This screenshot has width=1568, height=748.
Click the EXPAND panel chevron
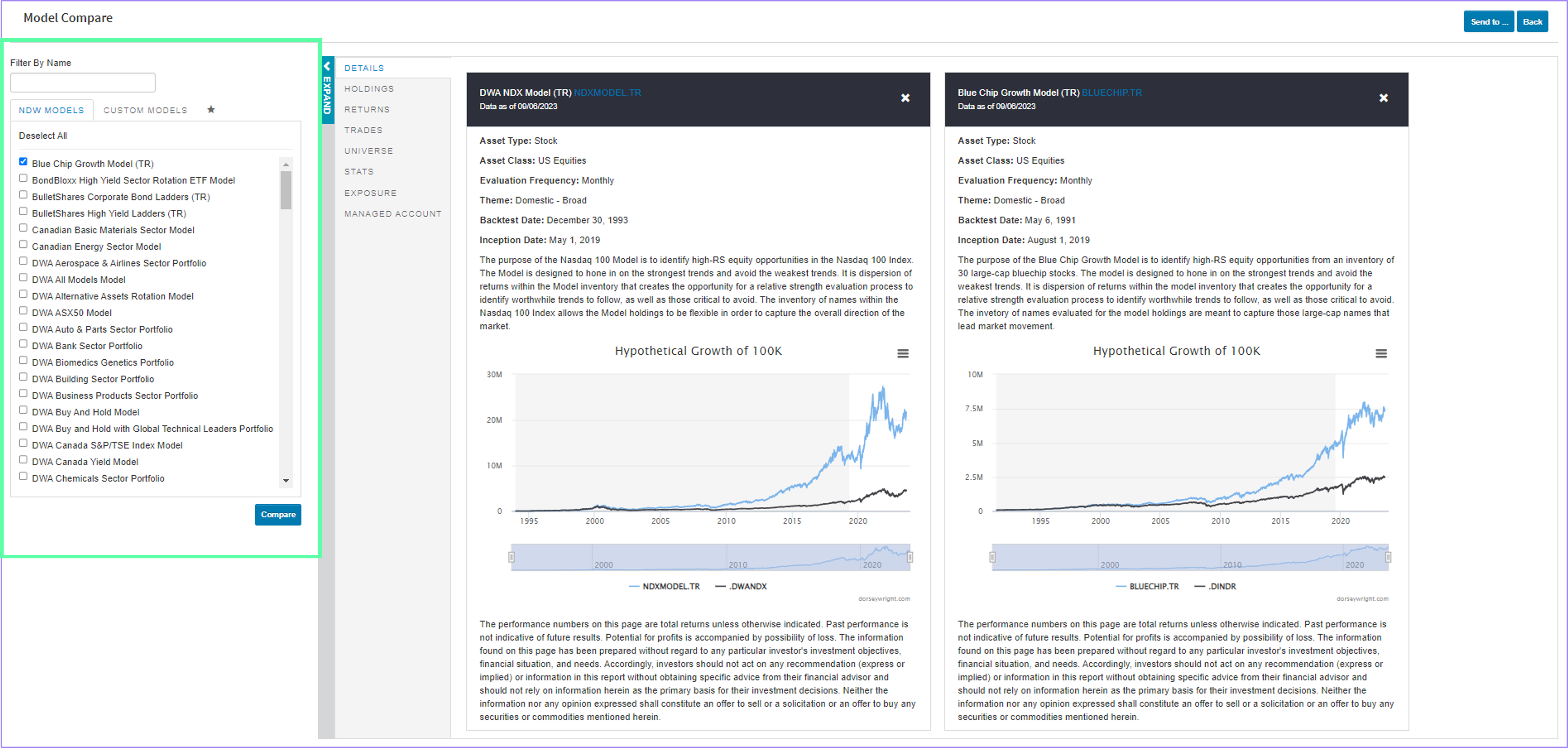coord(327,66)
